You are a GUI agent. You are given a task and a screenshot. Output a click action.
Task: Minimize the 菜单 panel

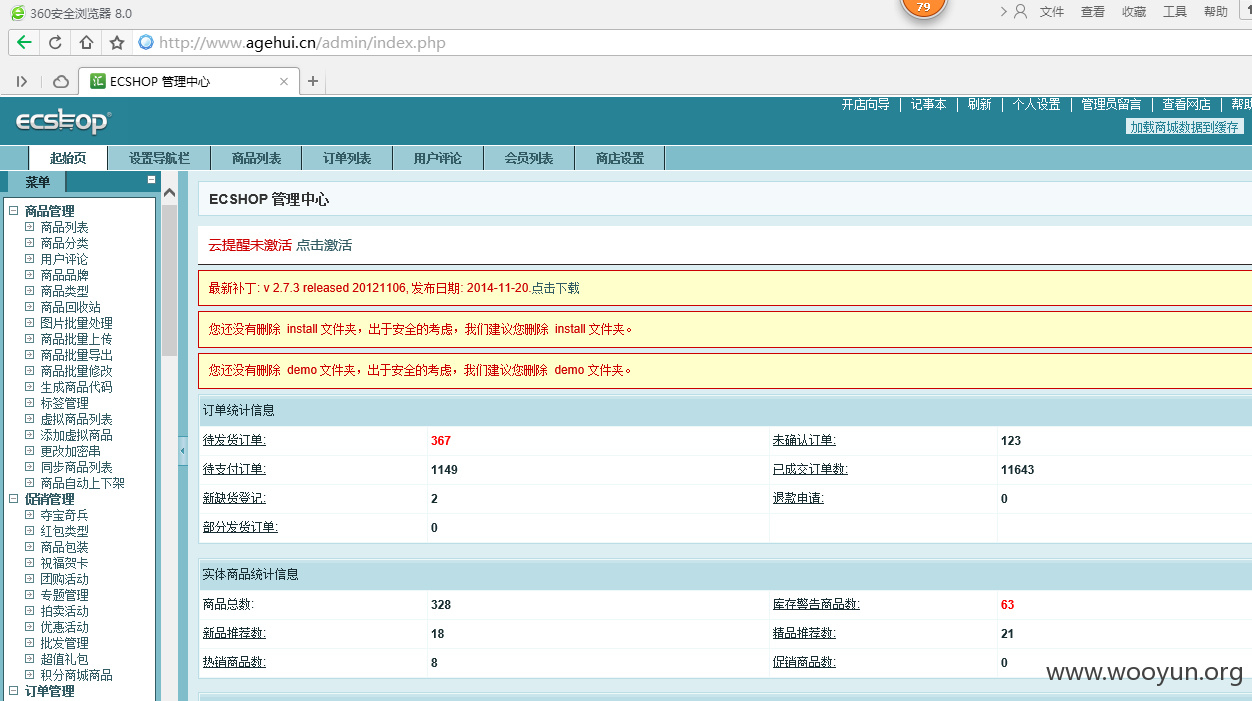click(151, 180)
